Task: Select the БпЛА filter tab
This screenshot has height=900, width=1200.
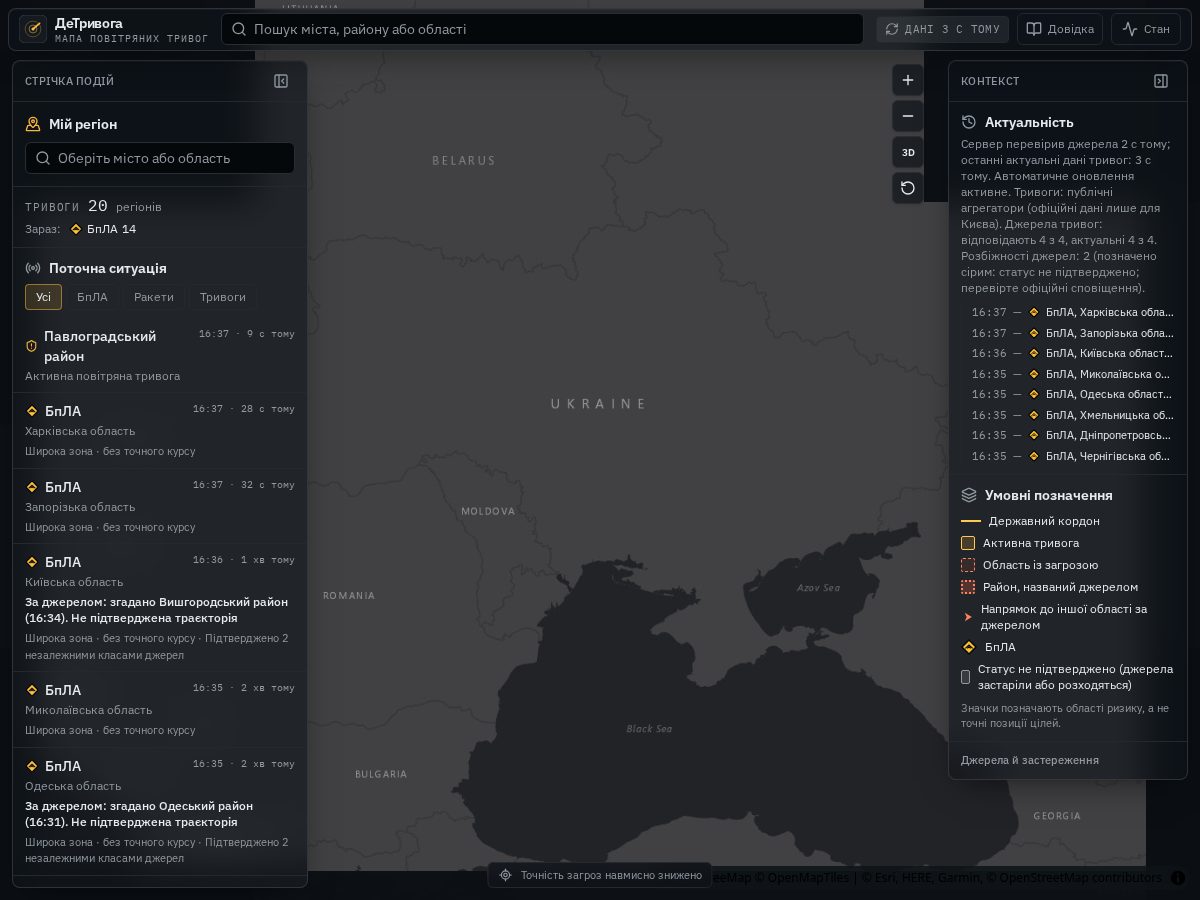Action: tap(92, 297)
